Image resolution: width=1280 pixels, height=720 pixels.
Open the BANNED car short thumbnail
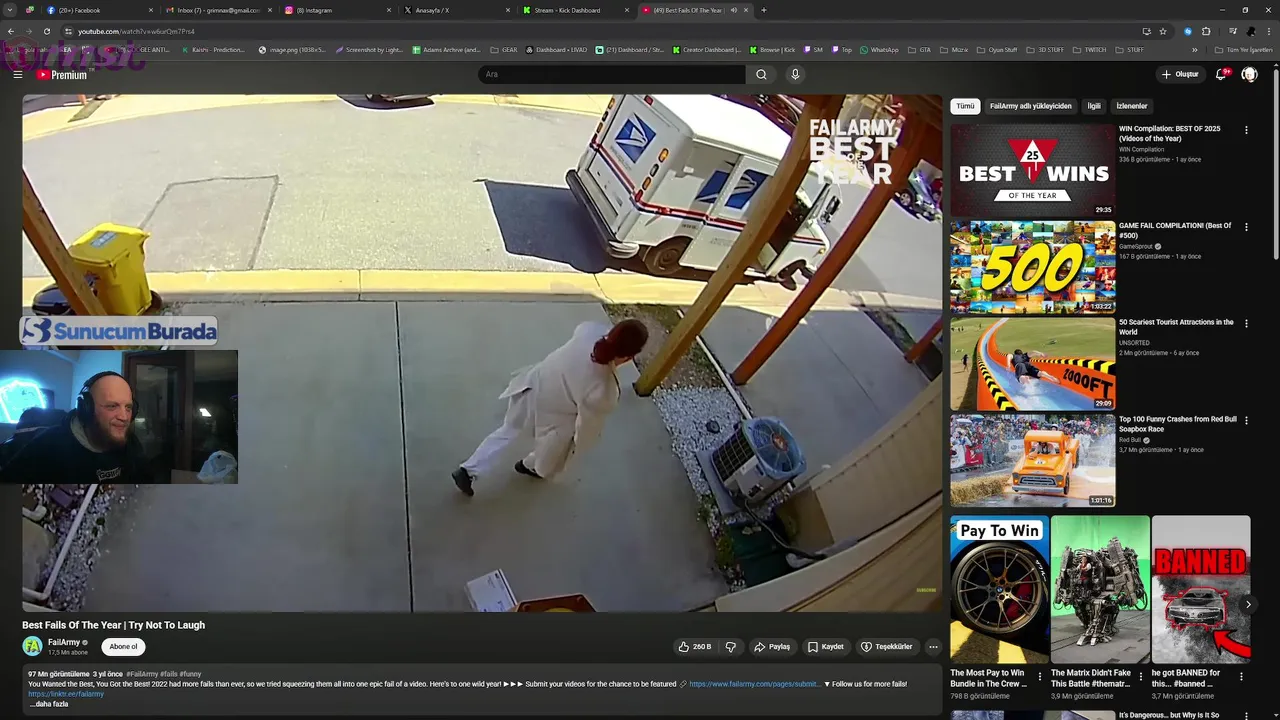(x=1201, y=589)
